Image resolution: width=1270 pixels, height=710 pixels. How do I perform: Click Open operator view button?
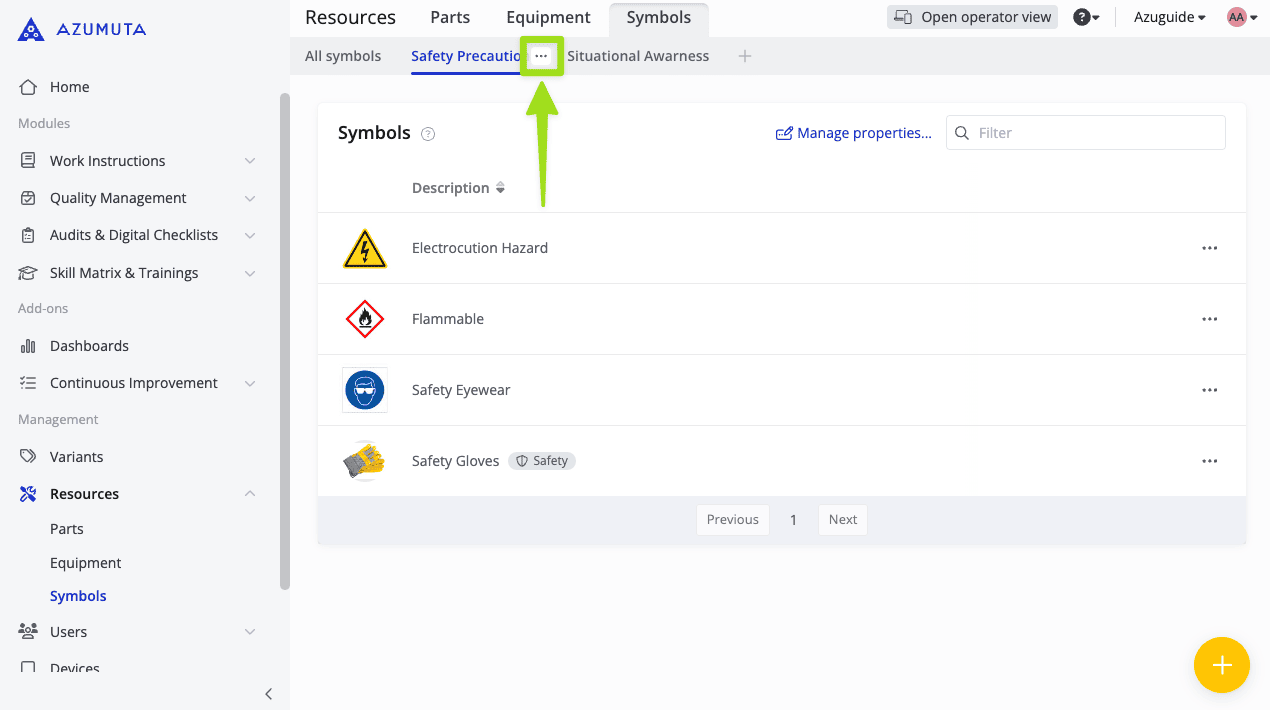pyautogui.click(x=972, y=17)
